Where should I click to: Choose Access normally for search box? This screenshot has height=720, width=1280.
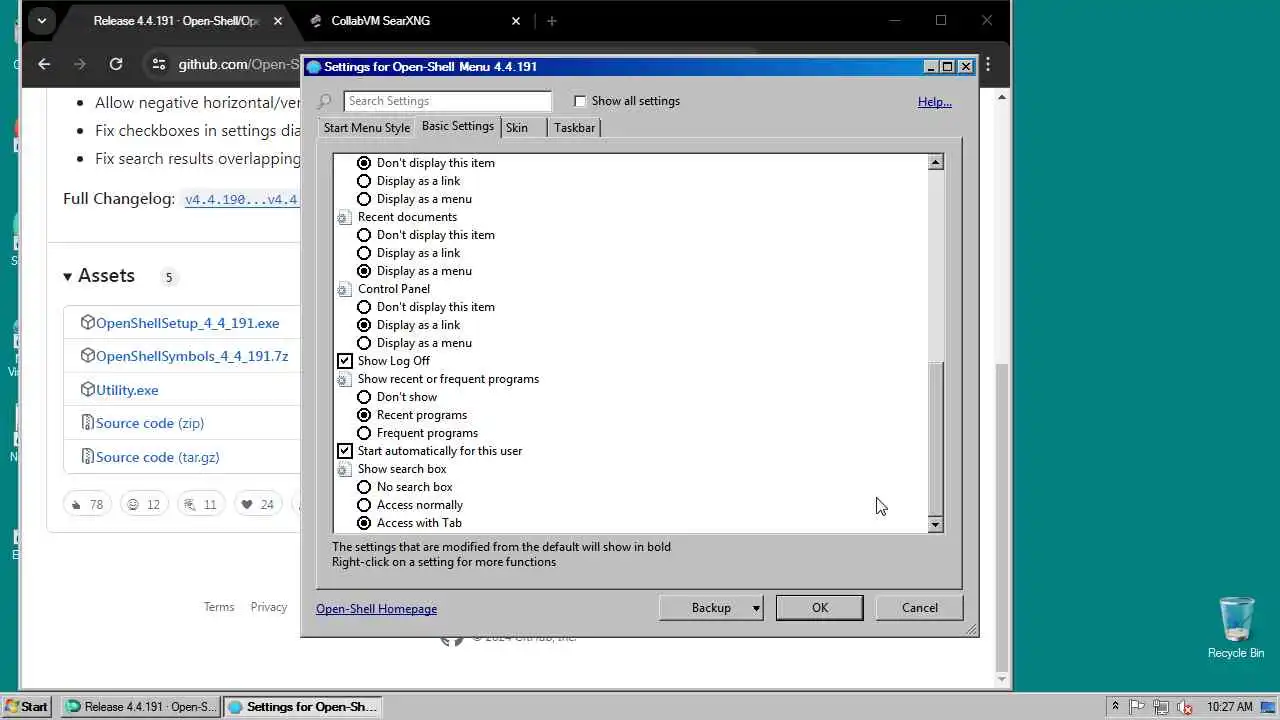[x=364, y=505]
